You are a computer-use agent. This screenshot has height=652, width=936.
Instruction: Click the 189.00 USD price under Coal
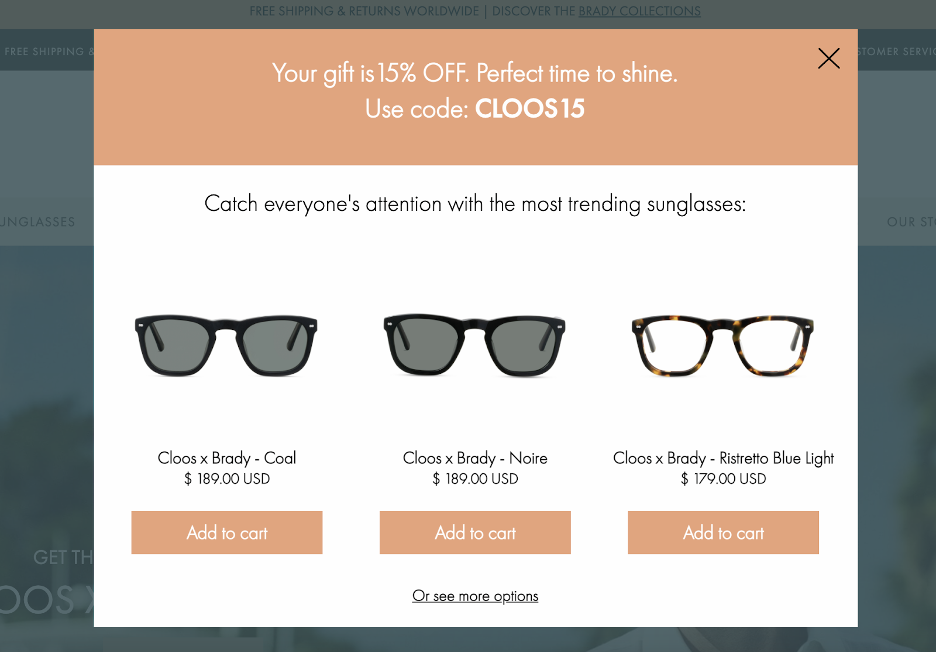coord(226,479)
